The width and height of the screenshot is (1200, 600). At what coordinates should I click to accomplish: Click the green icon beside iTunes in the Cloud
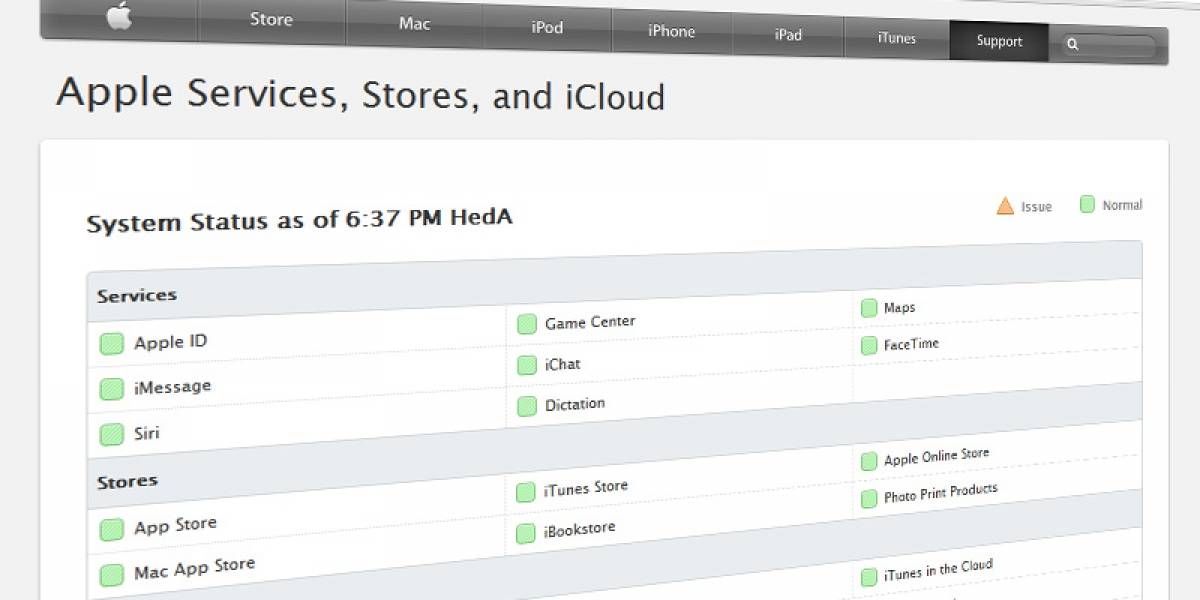pyautogui.click(x=869, y=577)
